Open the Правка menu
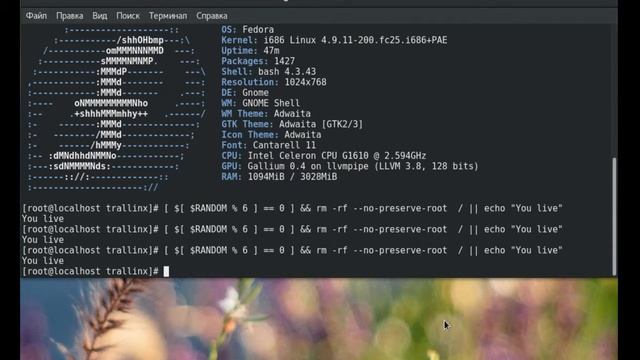Viewport: 640px width, 360px height. [69, 16]
